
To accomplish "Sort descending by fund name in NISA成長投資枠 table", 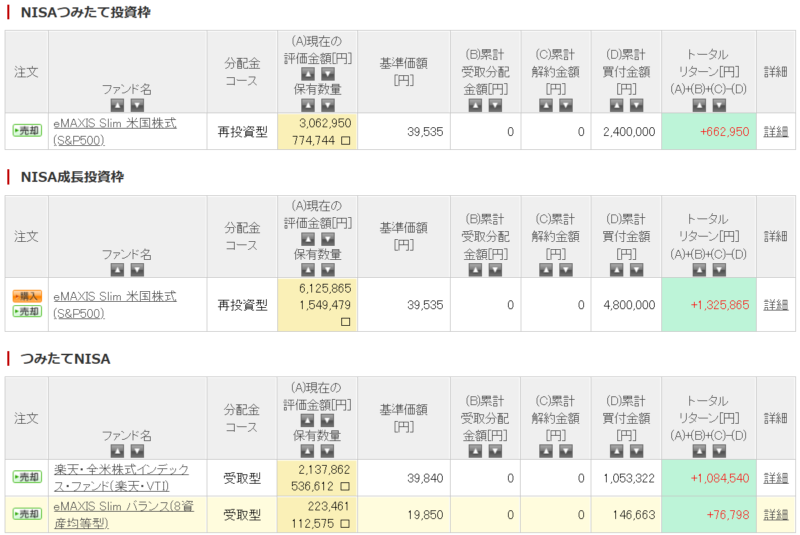I will tap(137, 270).
